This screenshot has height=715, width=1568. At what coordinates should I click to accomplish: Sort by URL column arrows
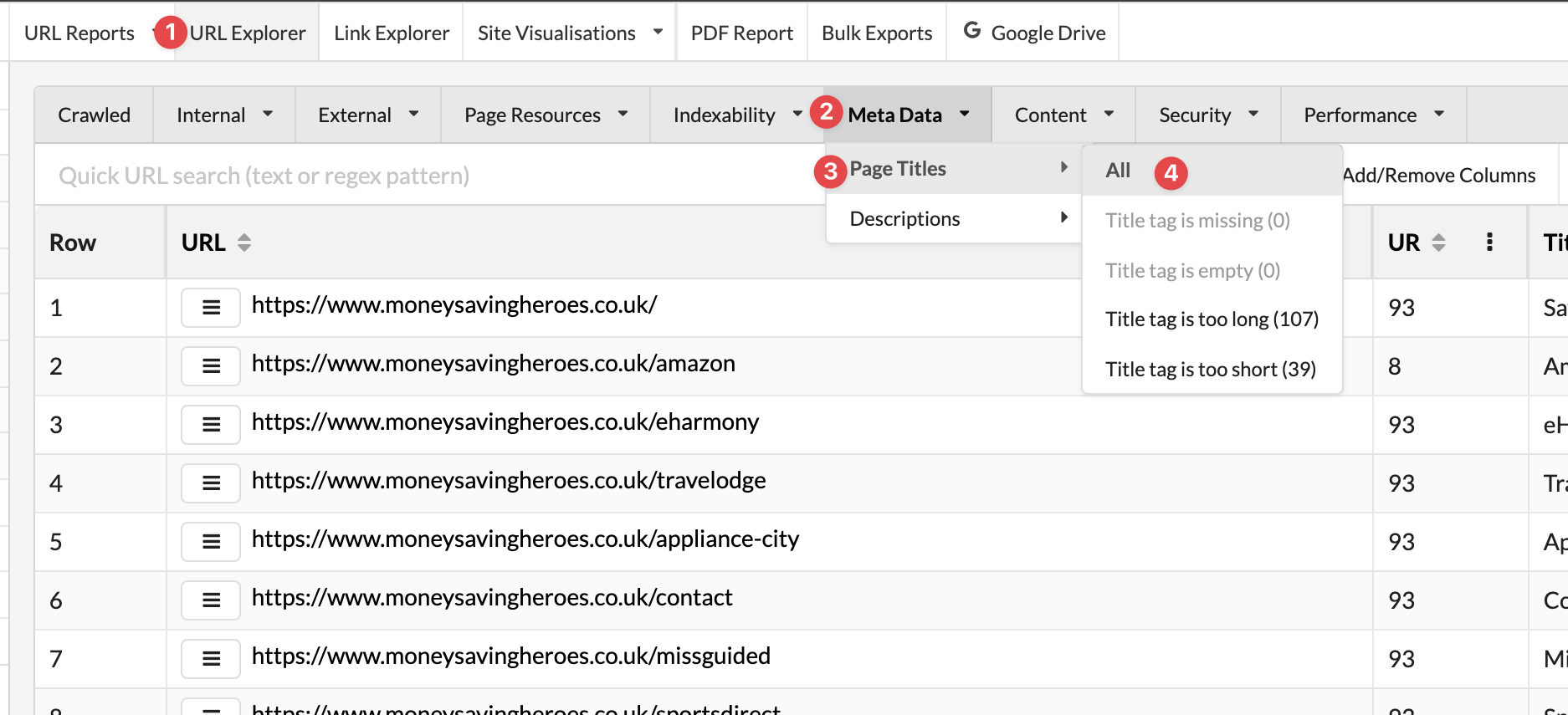coord(244,243)
